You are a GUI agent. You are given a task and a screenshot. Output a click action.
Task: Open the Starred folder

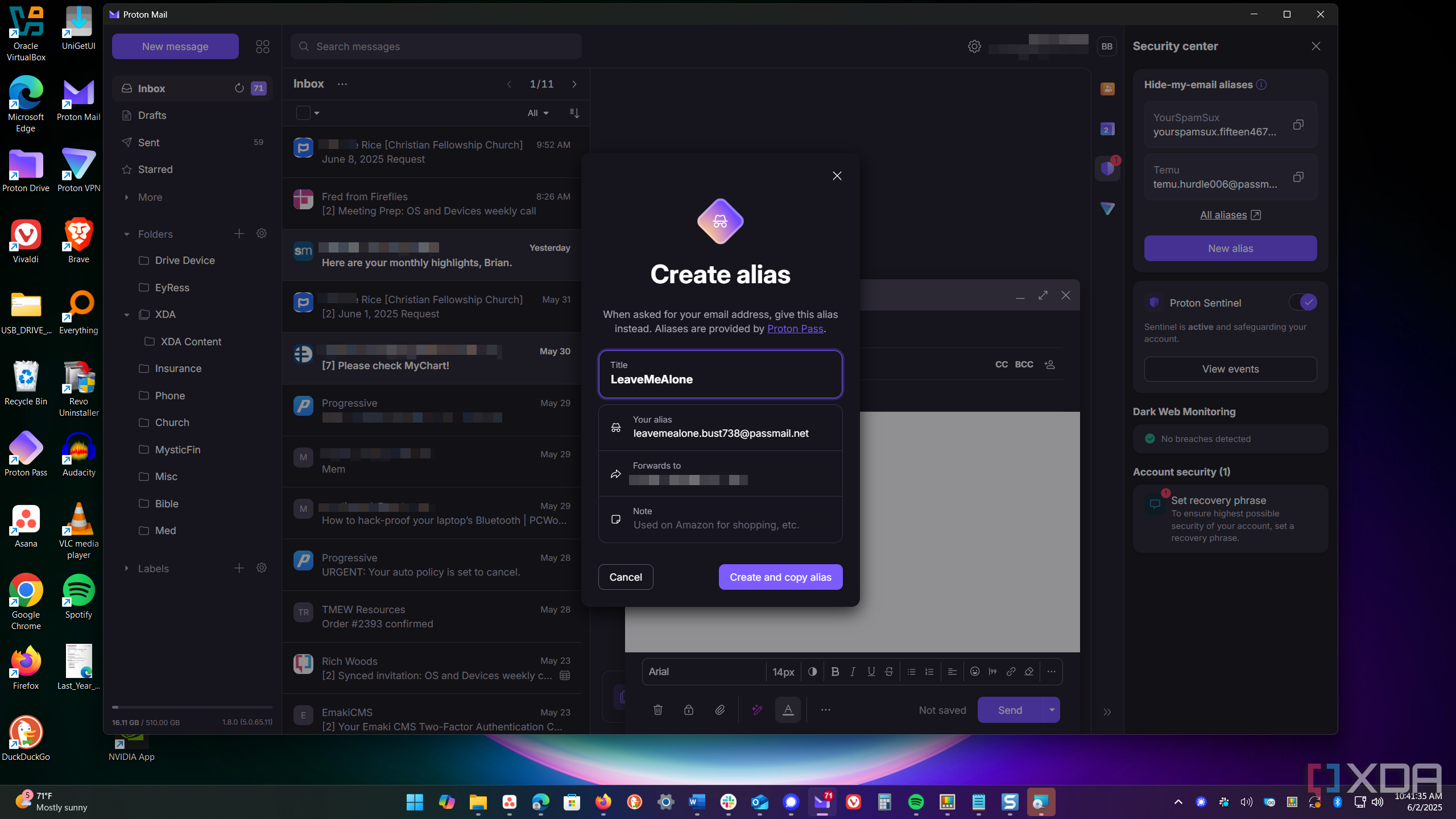[x=192, y=169]
